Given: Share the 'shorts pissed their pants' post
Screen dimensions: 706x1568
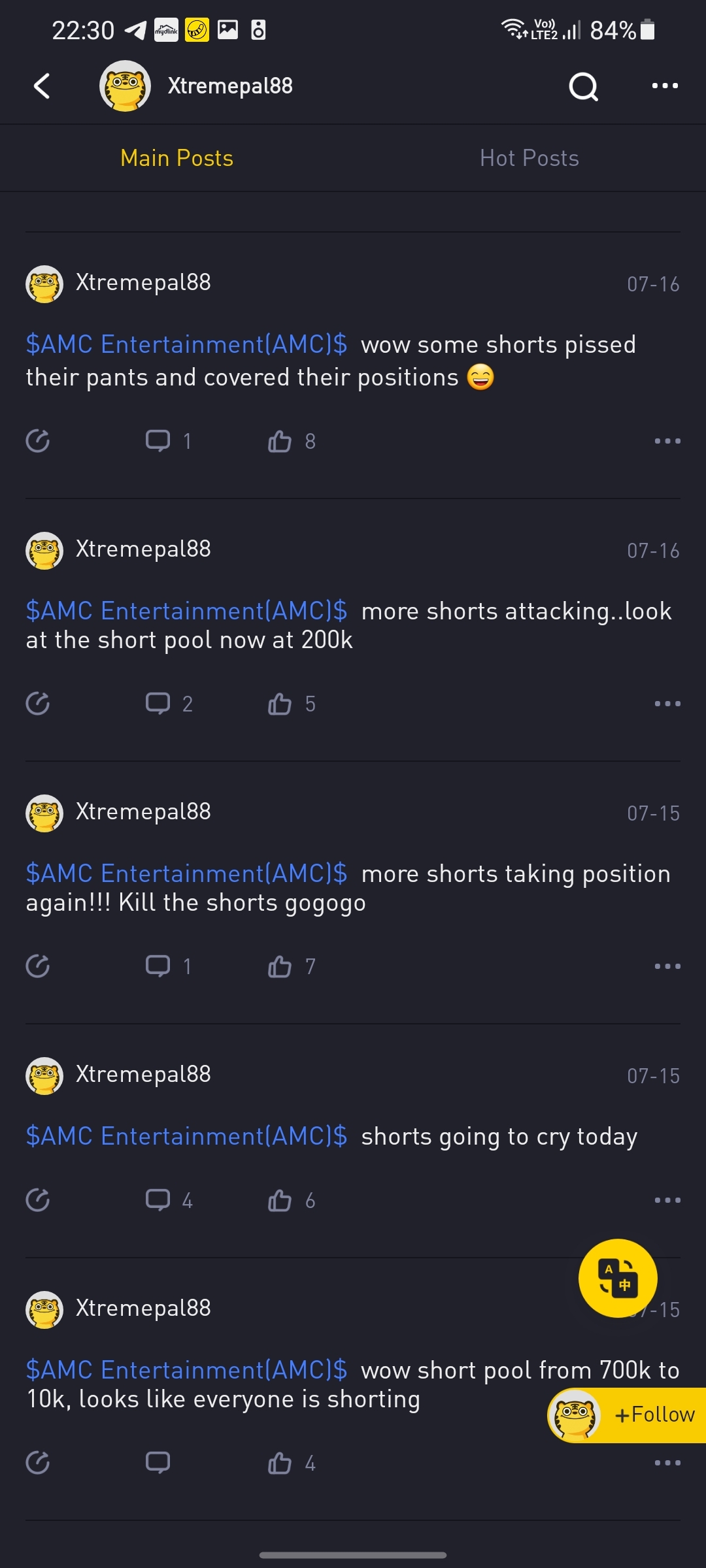Looking at the screenshot, I should pyautogui.click(x=38, y=441).
